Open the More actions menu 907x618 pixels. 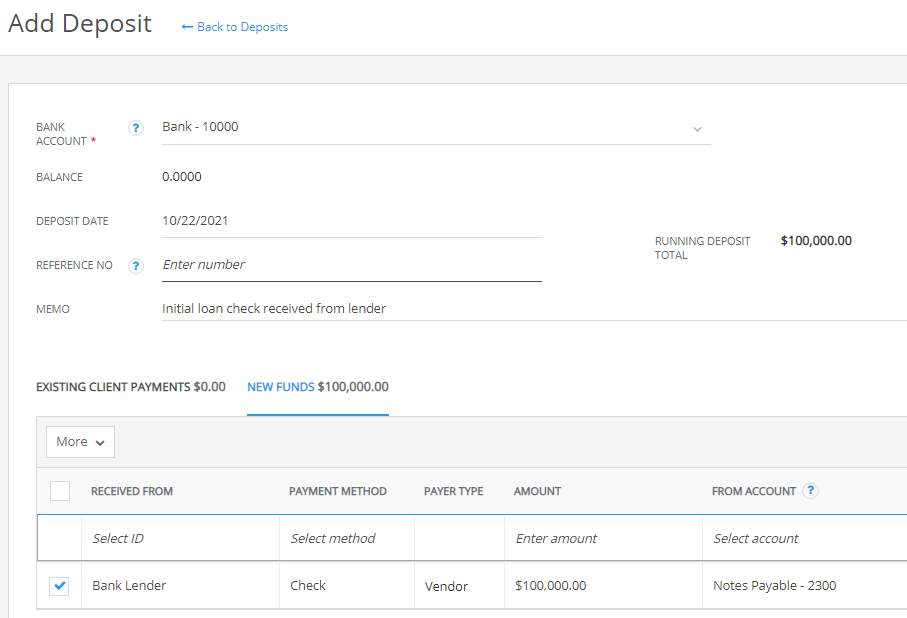tap(79, 441)
